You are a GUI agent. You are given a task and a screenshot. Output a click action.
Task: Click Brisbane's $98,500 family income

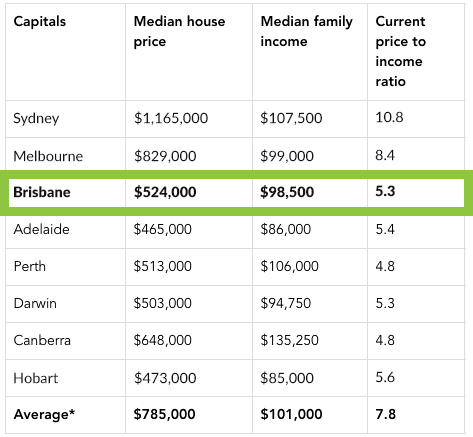coord(287,192)
